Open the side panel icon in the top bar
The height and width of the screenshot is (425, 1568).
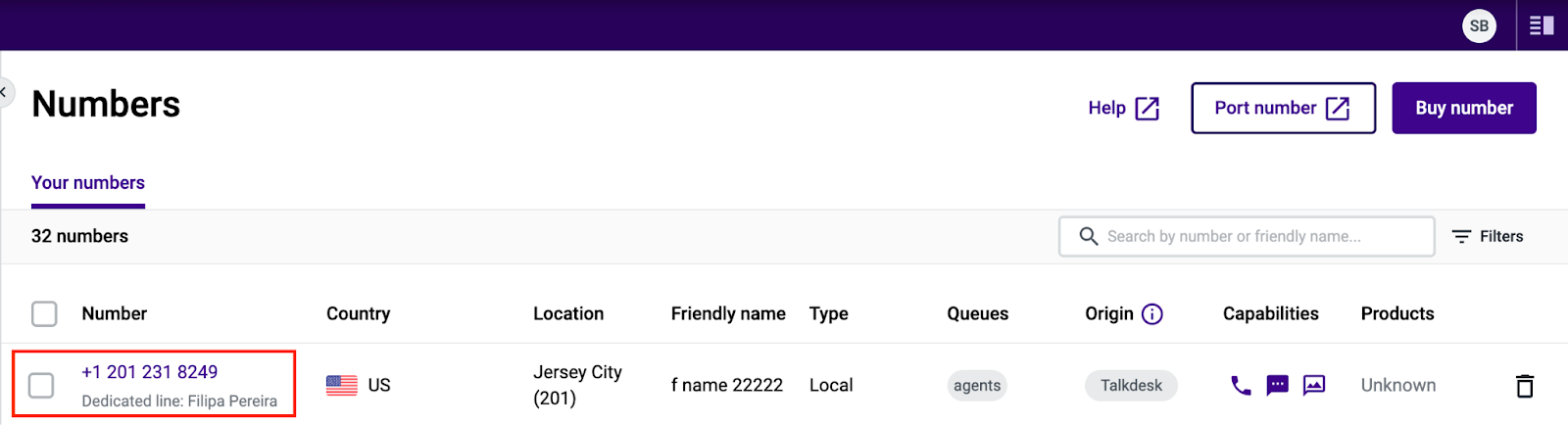[1542, 25]
